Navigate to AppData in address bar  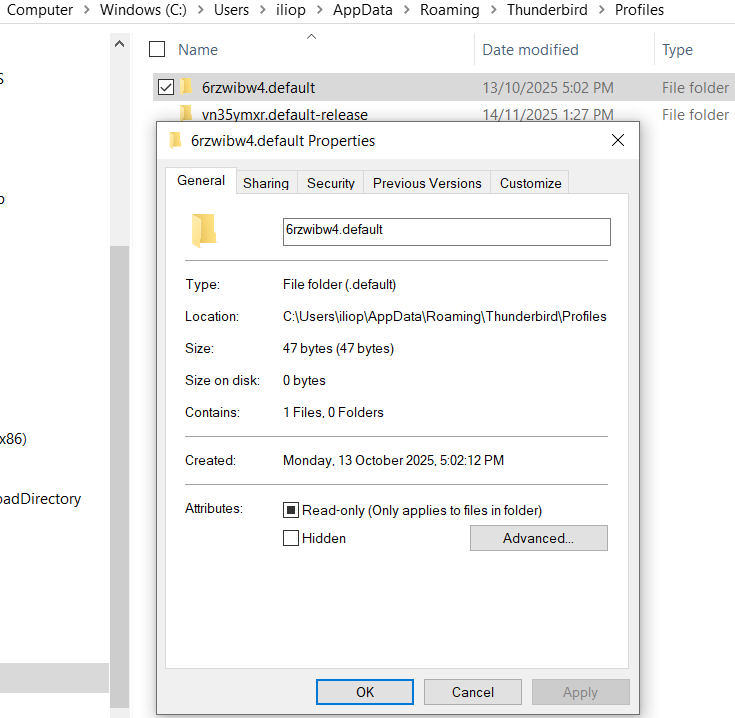(363, 10)
